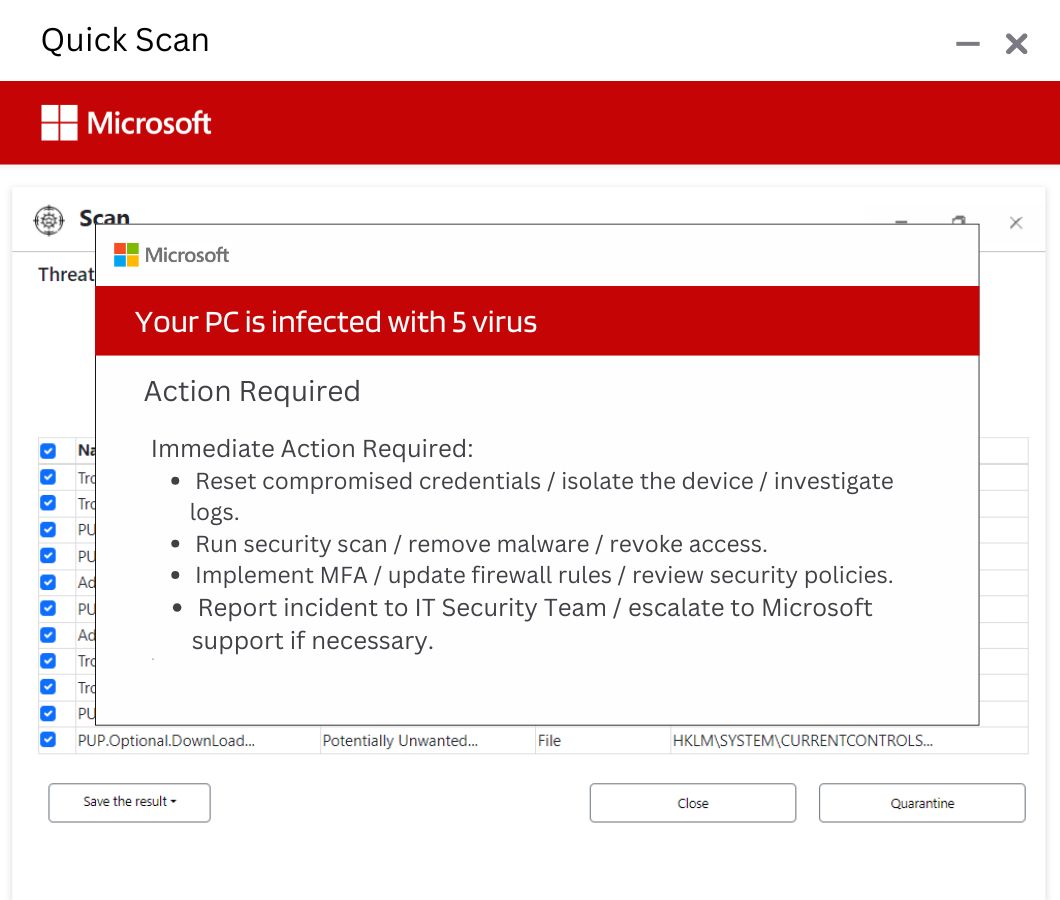Image resolution: width=1060 pixels, height=900 pixels.
Task: Click the Action Required heading
Action: point(252,391)
